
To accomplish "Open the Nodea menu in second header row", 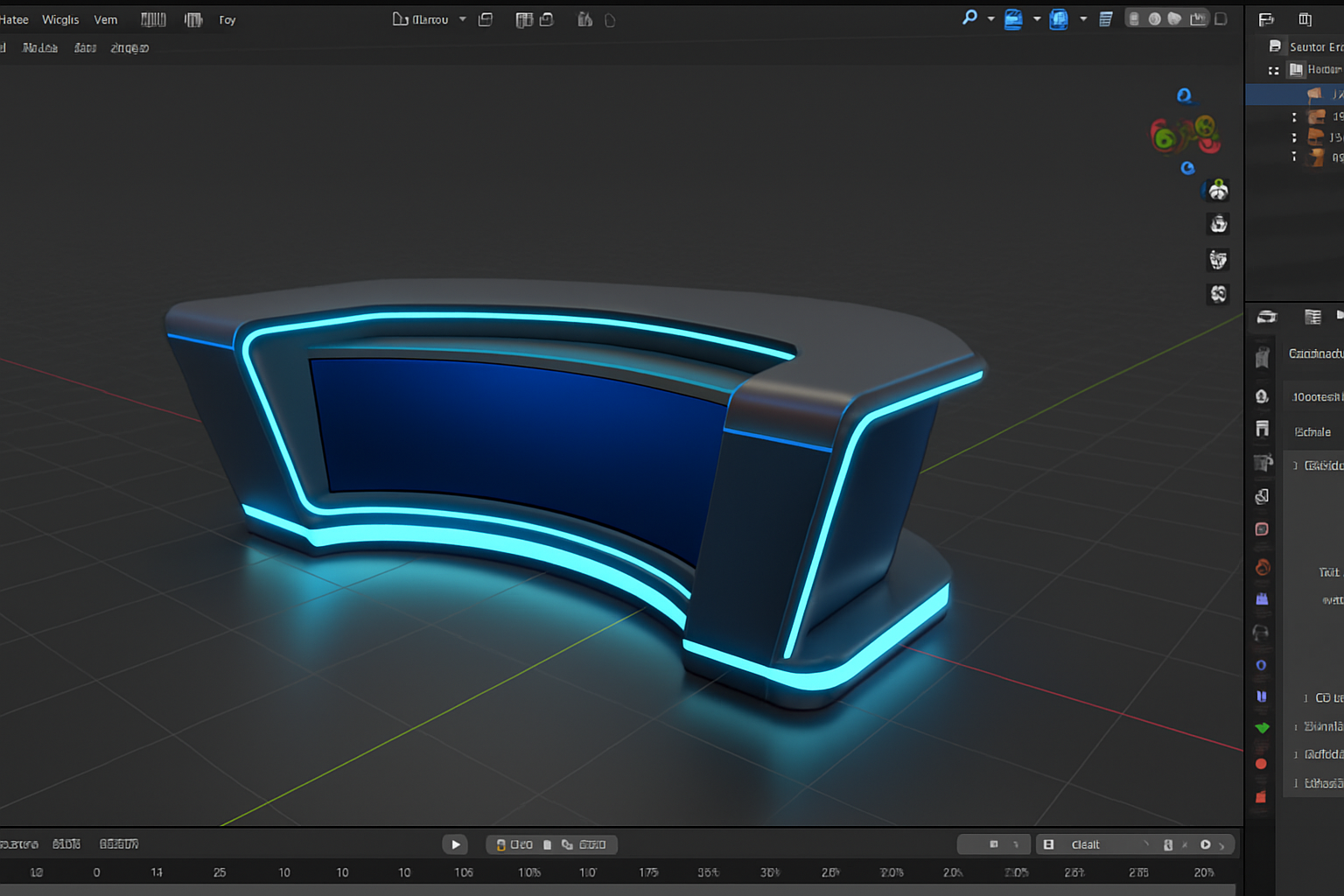I will [40, 47].
